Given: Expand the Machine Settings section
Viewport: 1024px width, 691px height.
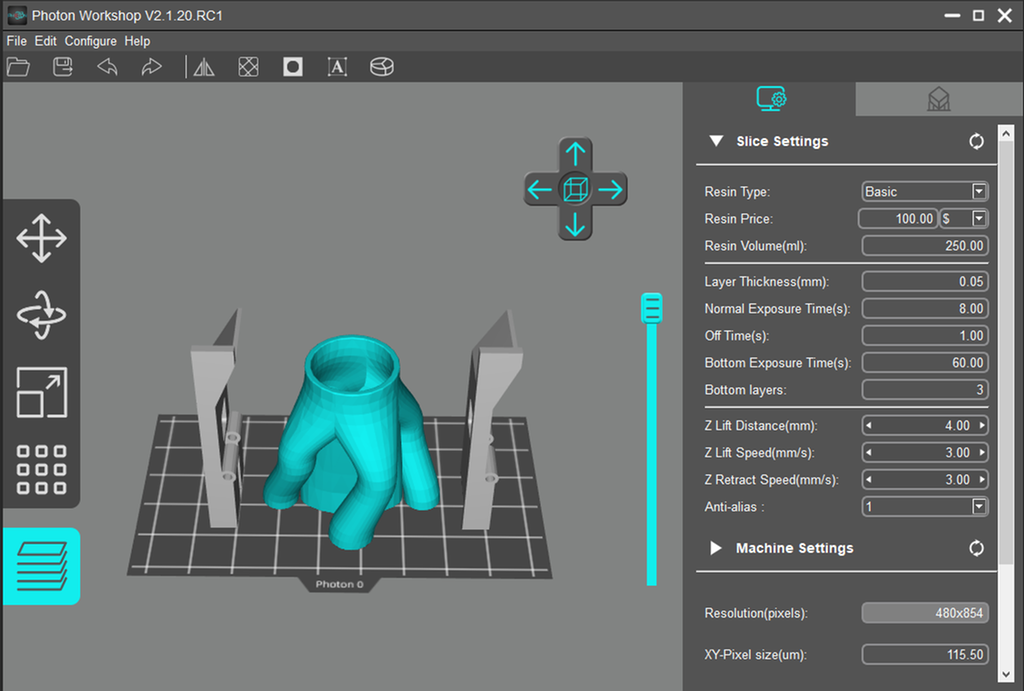Looking at the screenshot, I should point(716,548).
